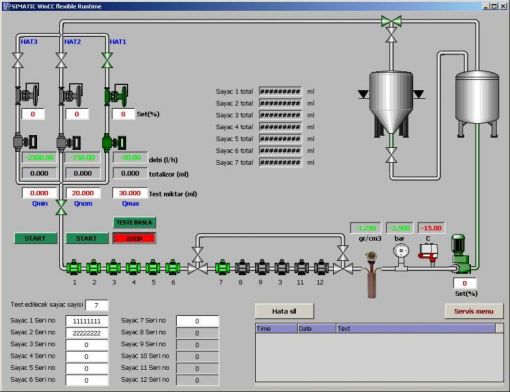The width and height of the screenshot is (510, 392).
Task: Click the Text column header in alarm table
Action: tap(416, 328)
